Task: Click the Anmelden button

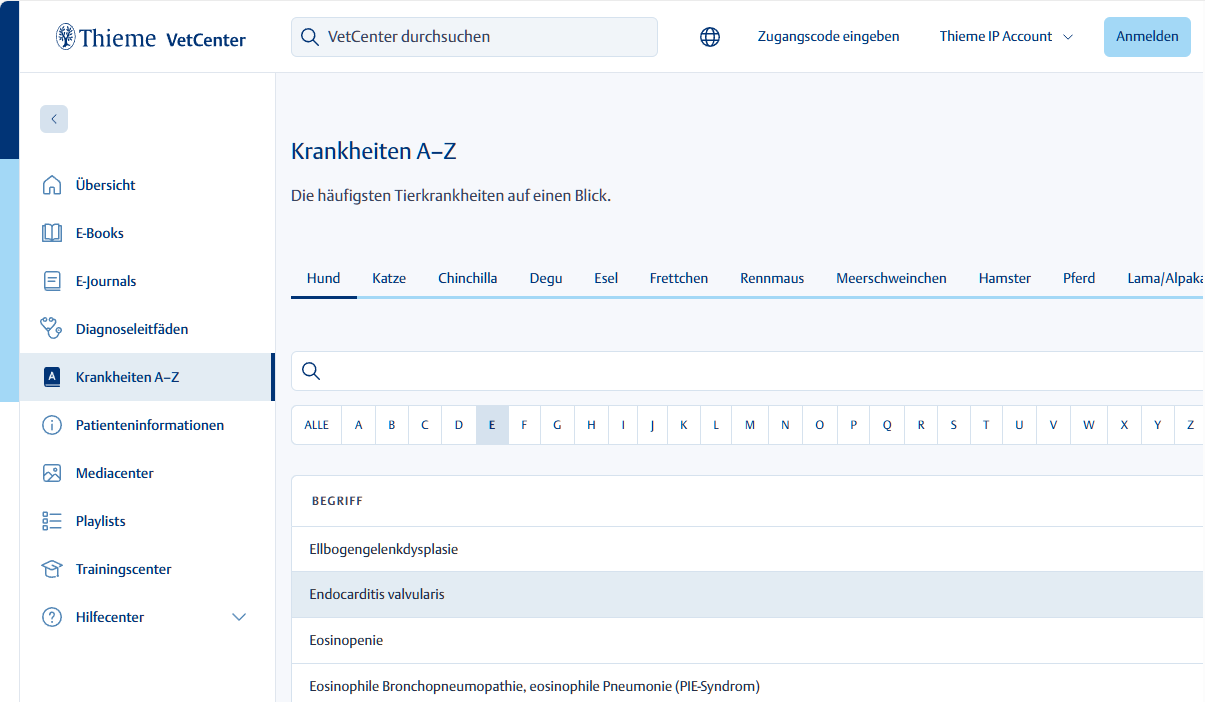Action: pyautogui.click(x=1147, y=36)
